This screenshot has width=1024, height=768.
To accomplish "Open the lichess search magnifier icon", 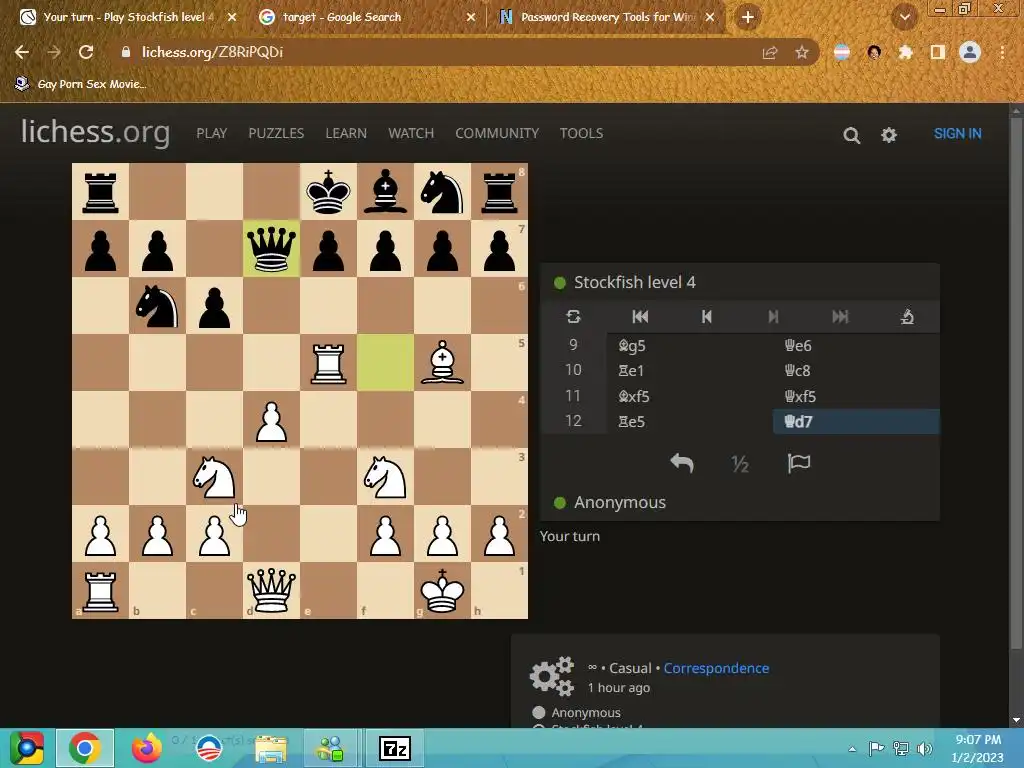I will (x=851, y=135).
